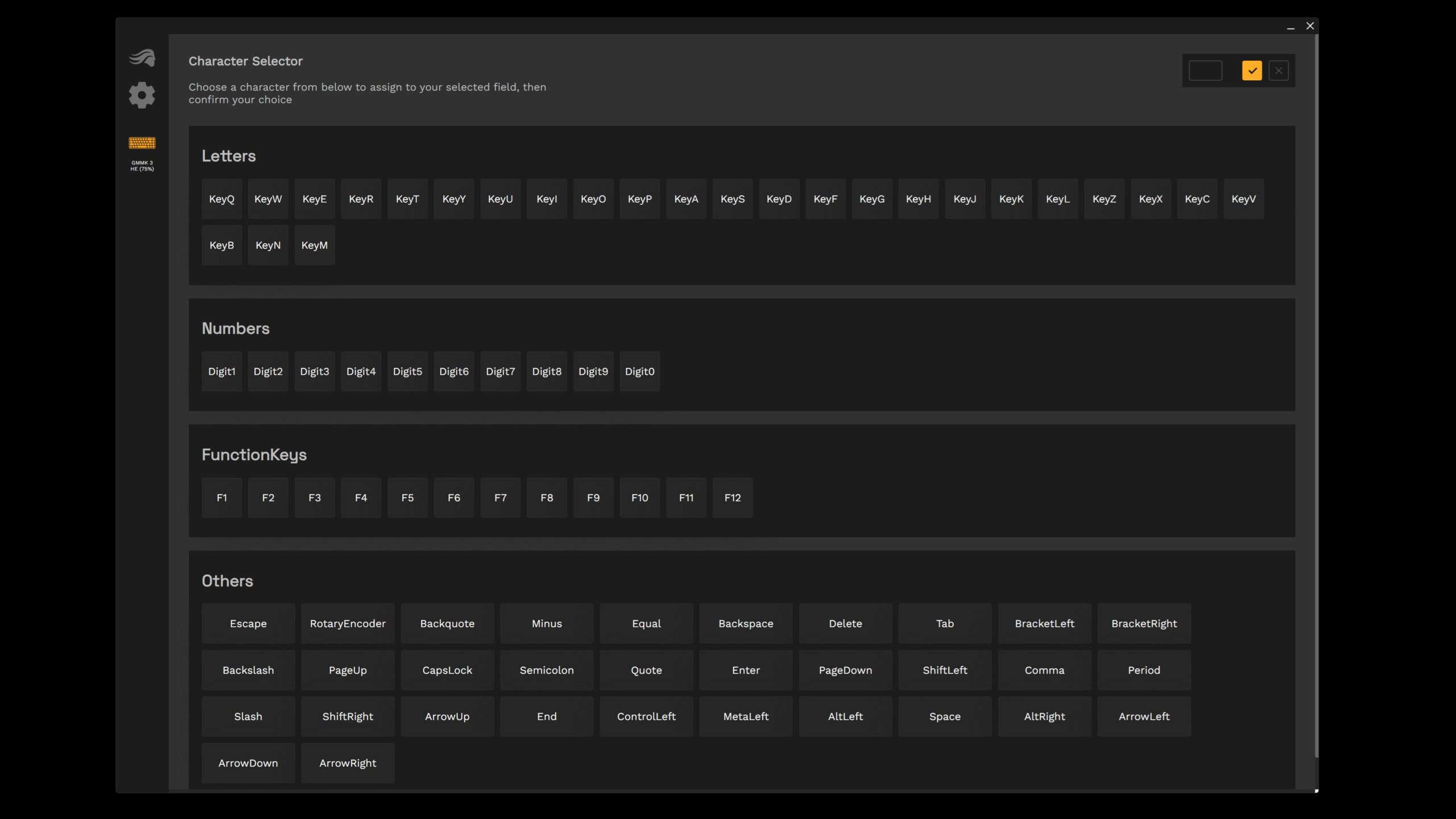Click the confirm checkmark button
1456x819 pixels.
(1252, 70)
